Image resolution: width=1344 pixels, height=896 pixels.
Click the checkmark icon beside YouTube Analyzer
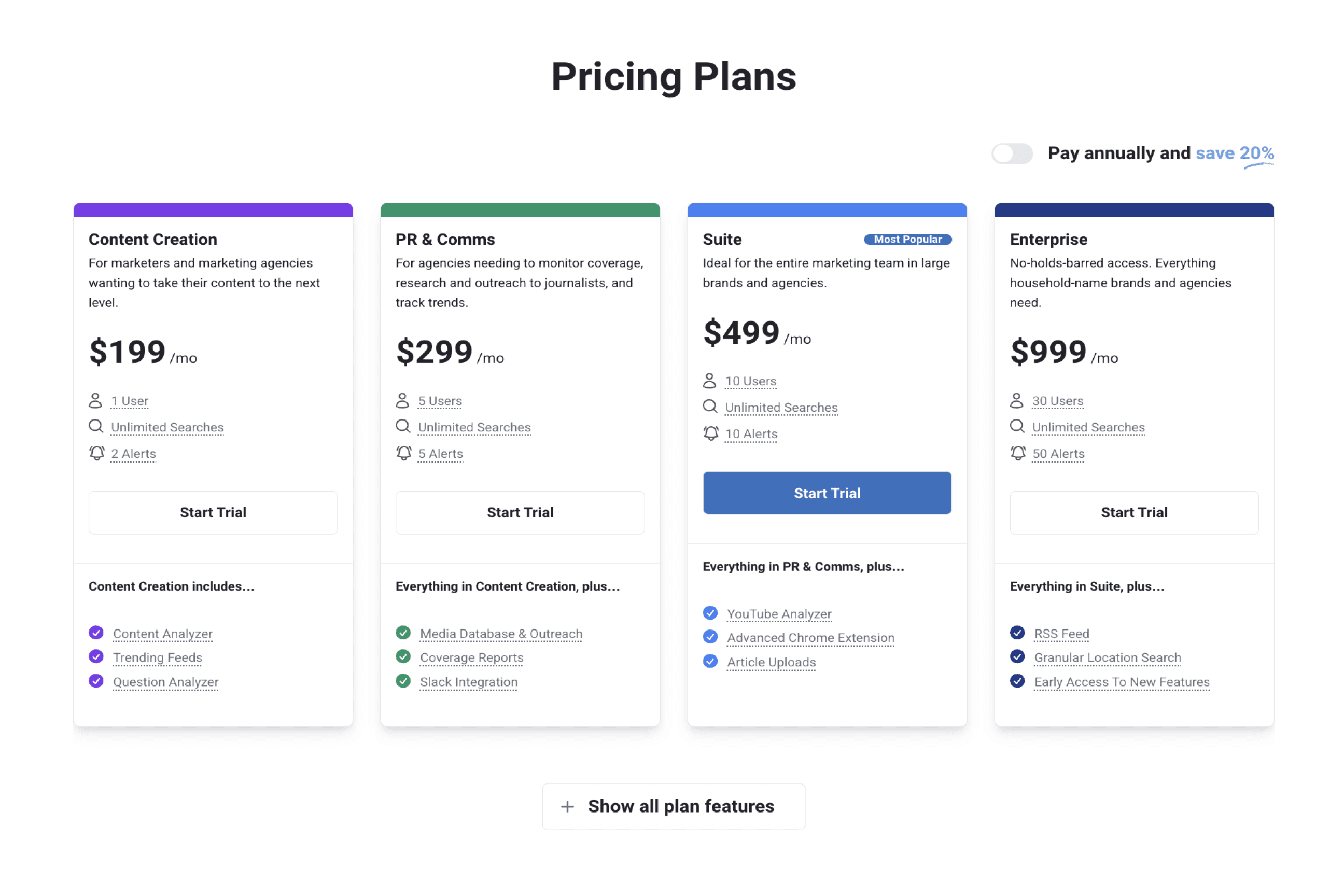click(x=710, y=612)
